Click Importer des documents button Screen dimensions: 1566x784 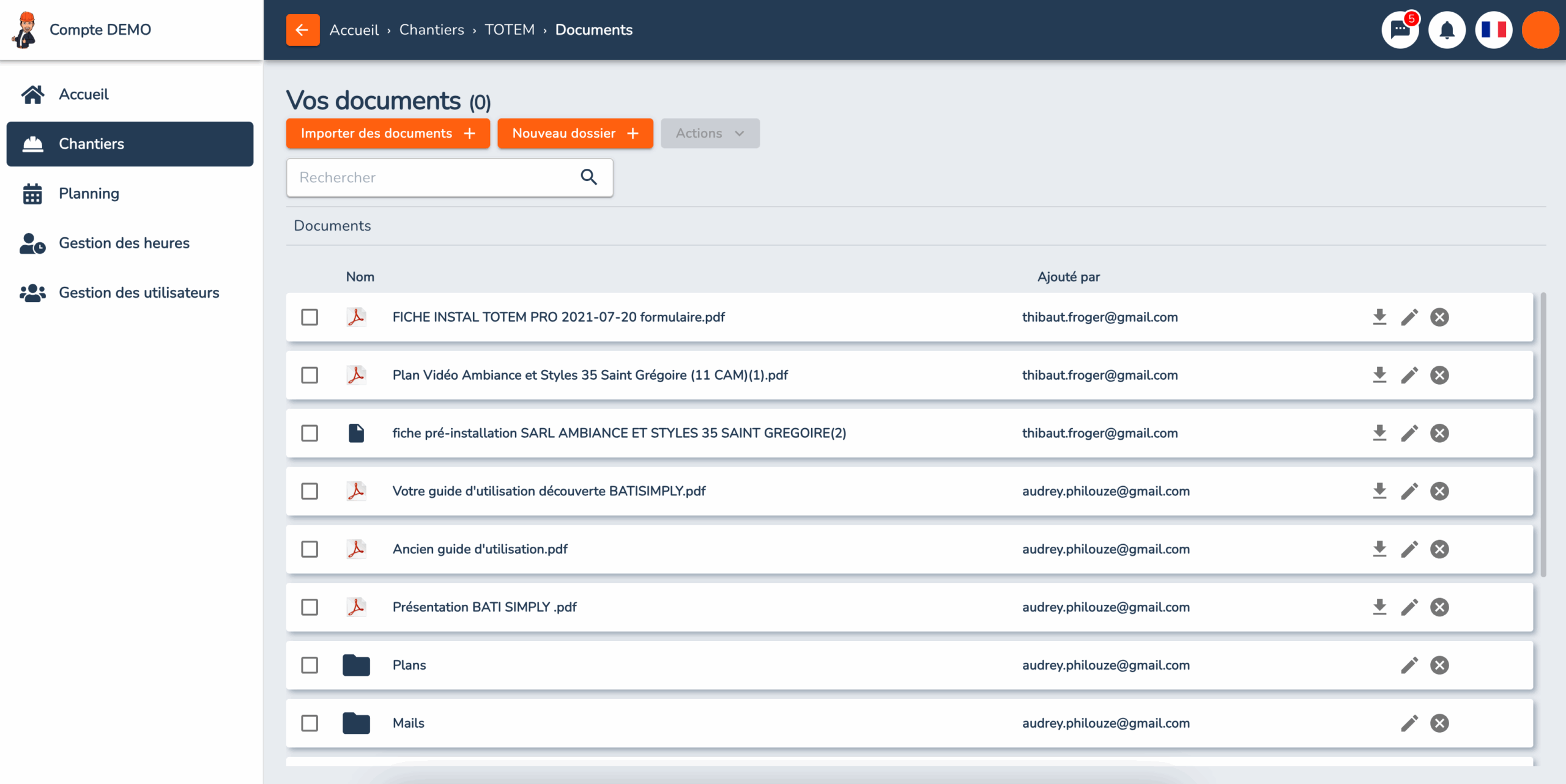[x=388, y=133]
